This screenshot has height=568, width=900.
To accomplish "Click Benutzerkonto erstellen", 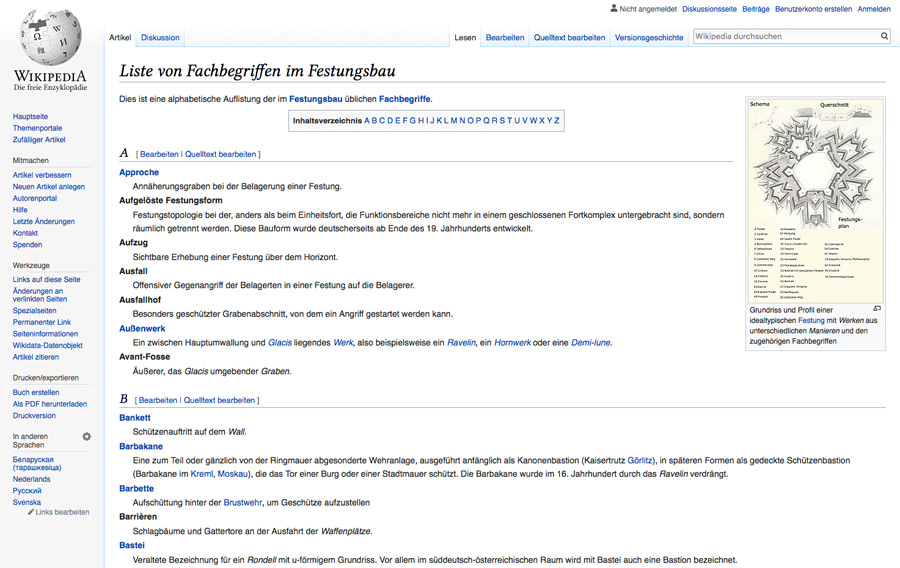I will 813,9.
